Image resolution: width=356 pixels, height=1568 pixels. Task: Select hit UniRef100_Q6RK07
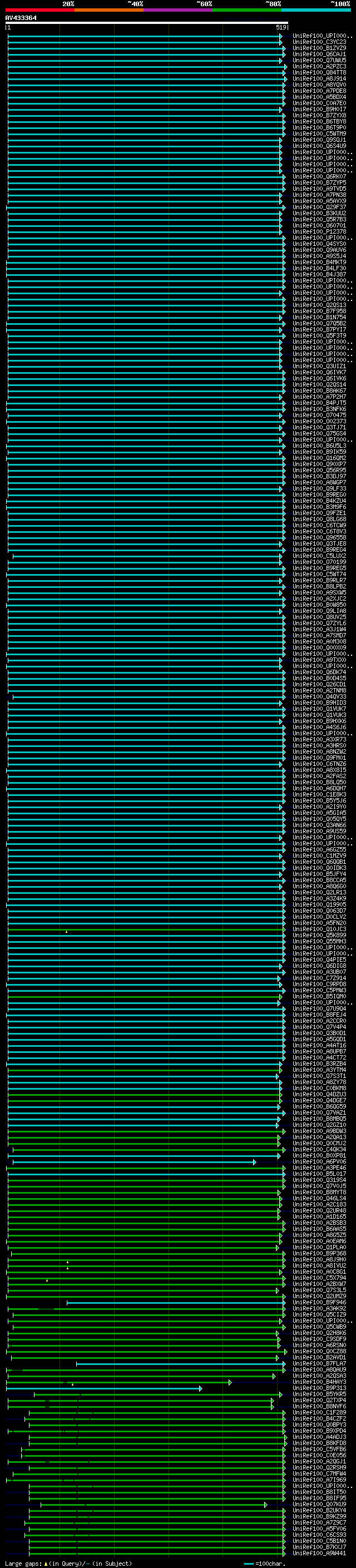(x=319, y=176)
